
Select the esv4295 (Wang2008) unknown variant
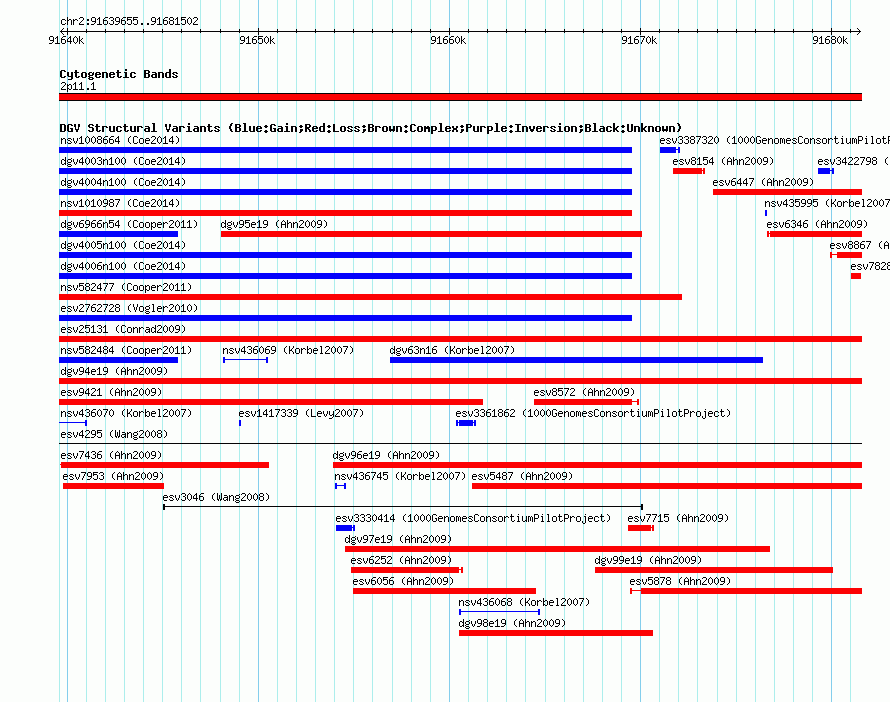pos(460,444)
